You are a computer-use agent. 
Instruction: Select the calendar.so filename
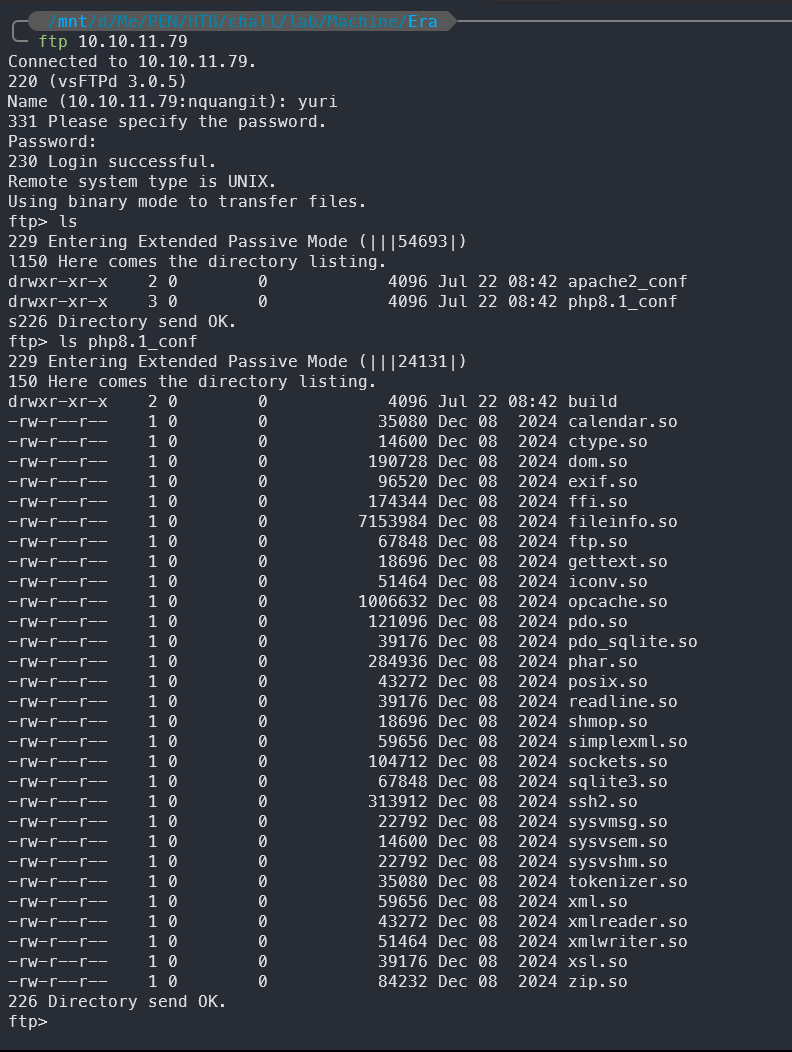point(622,422)
